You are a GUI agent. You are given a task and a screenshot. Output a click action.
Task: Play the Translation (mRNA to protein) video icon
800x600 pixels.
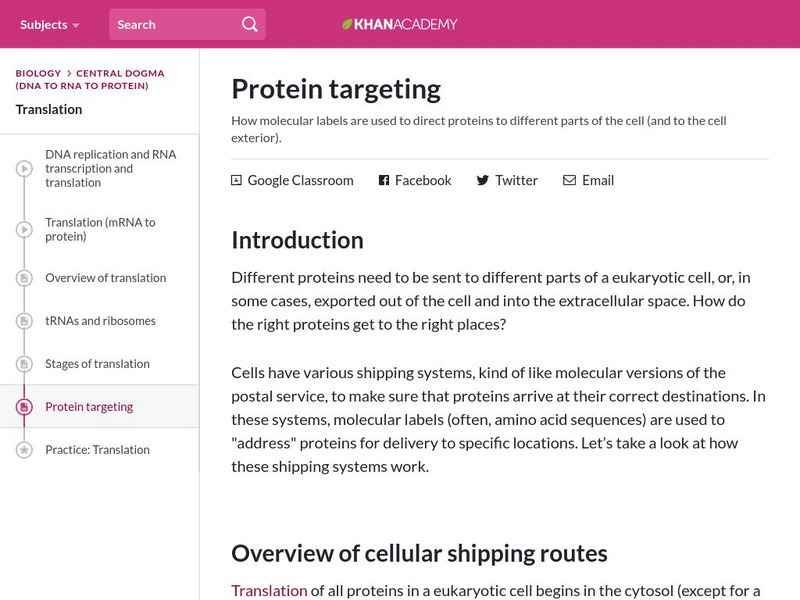point(22,229)
